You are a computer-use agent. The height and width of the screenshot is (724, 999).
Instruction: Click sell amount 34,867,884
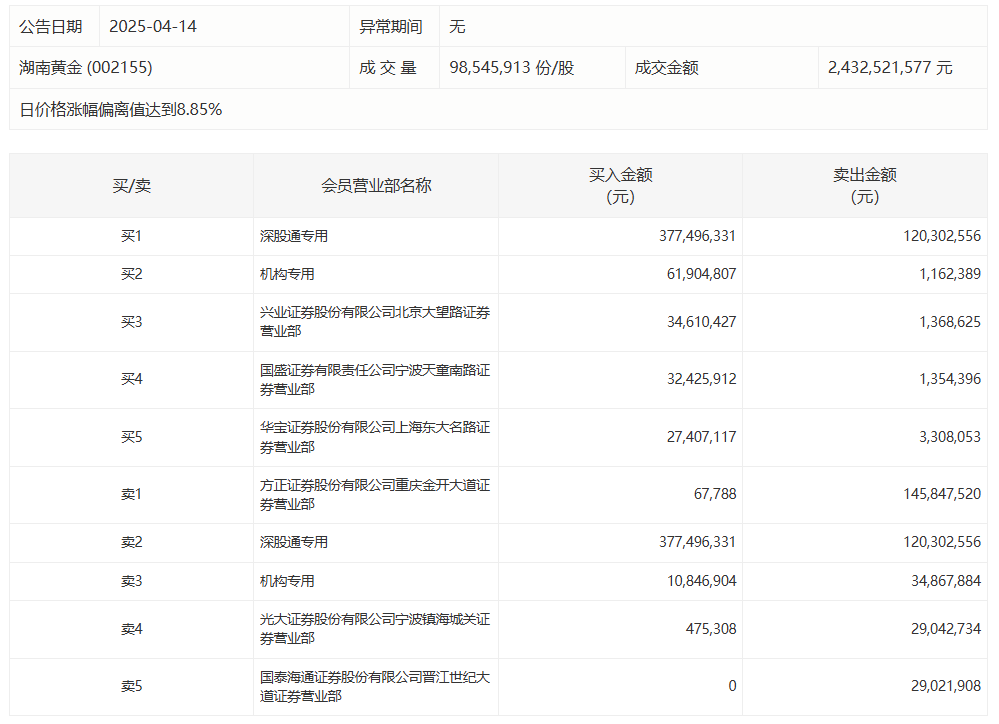[x=946, y=581]
